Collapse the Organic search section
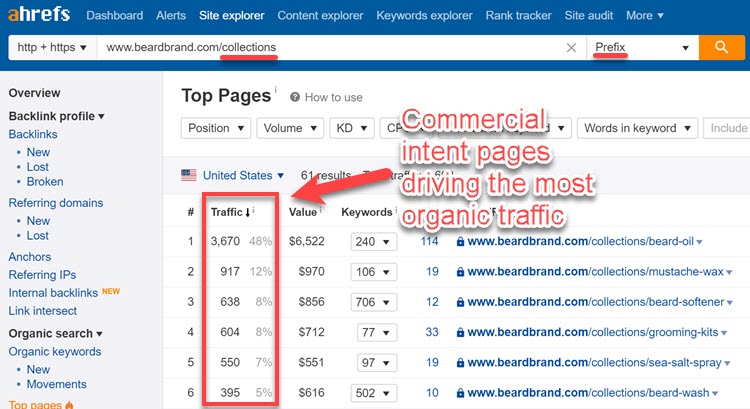Image resolution: width=750 pixels, height=409 pixels. tap(55, 333)
